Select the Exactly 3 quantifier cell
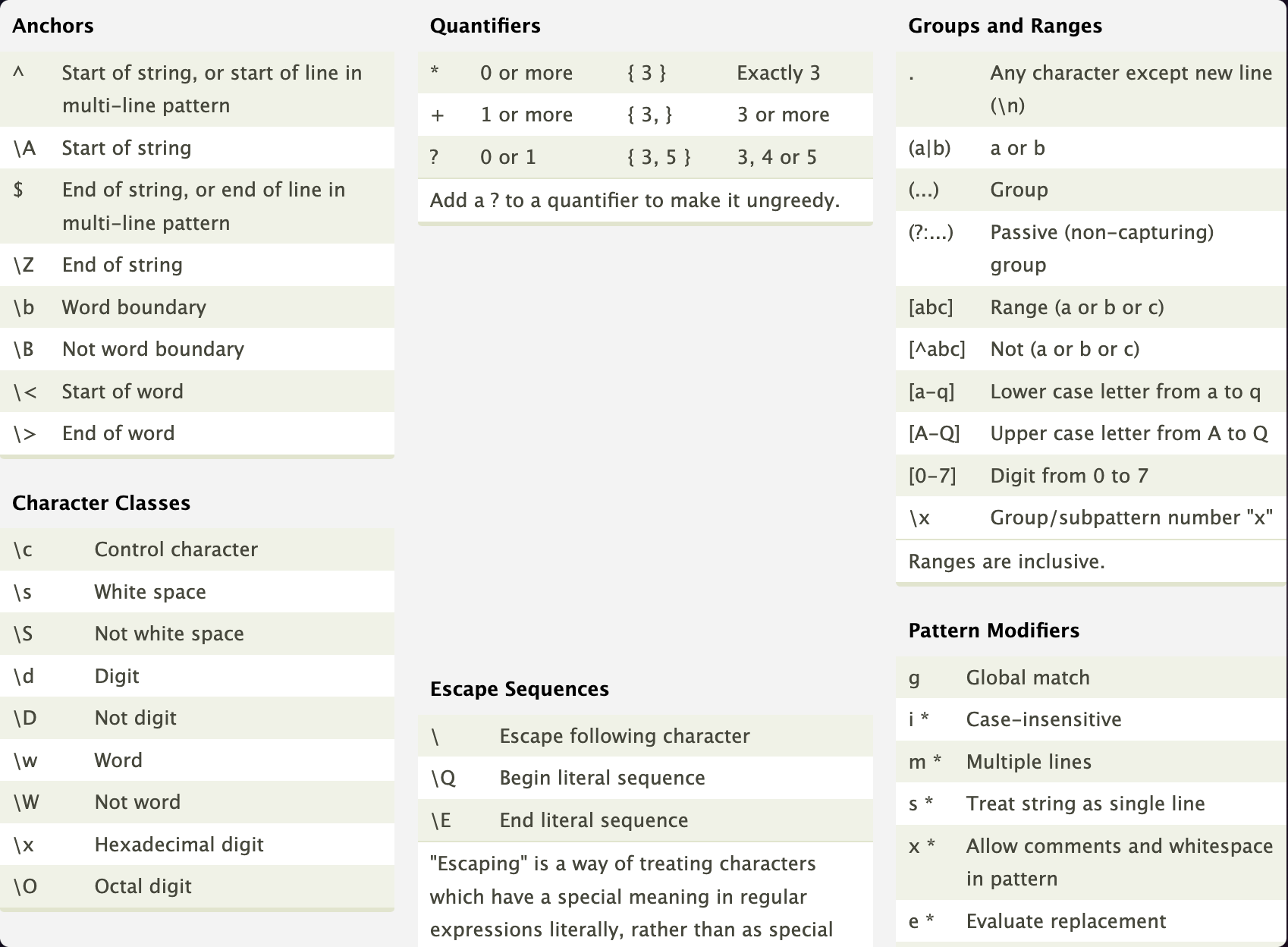The height and width of the screenshot is (947, 1288). coord(778,73)
